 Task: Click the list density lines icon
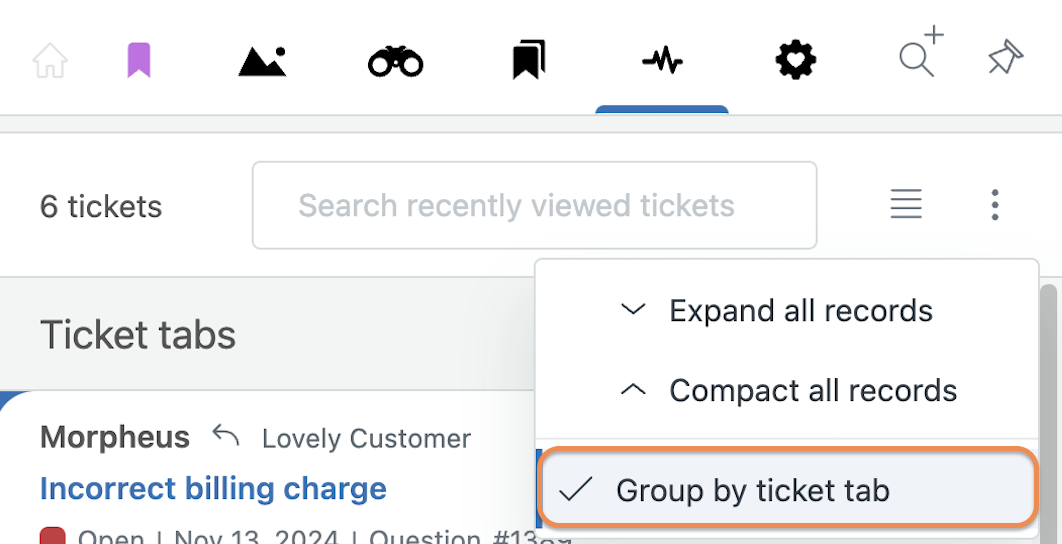click(906, 204)
